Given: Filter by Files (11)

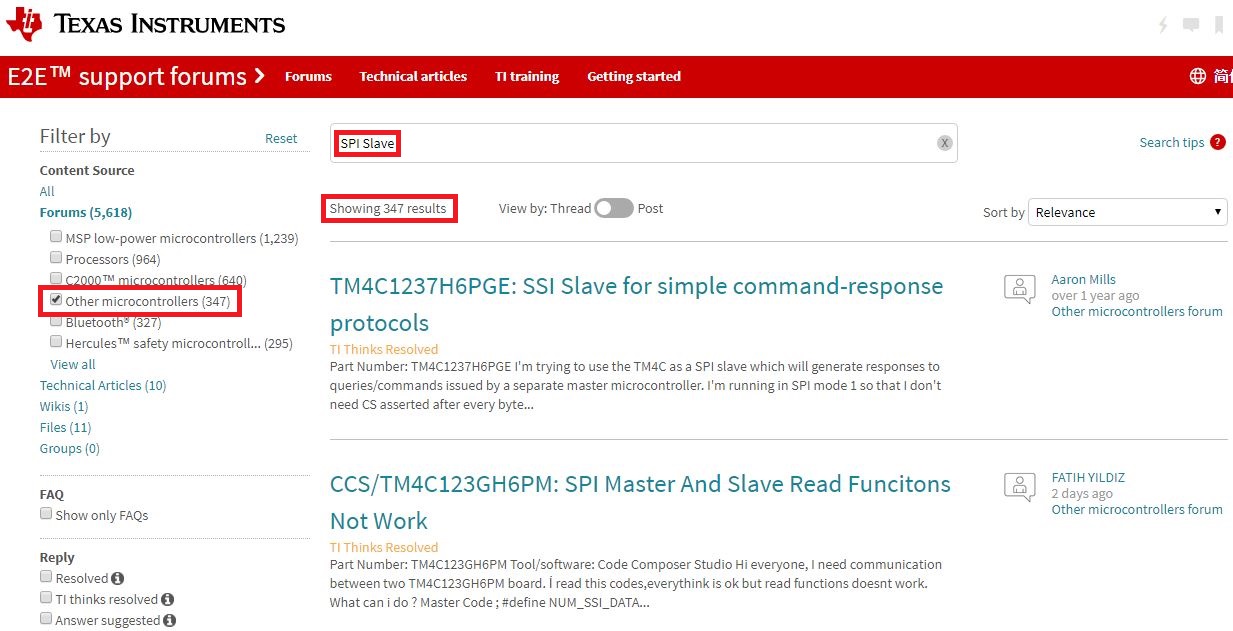Looking at the screenshot, I should coord(66,427).
